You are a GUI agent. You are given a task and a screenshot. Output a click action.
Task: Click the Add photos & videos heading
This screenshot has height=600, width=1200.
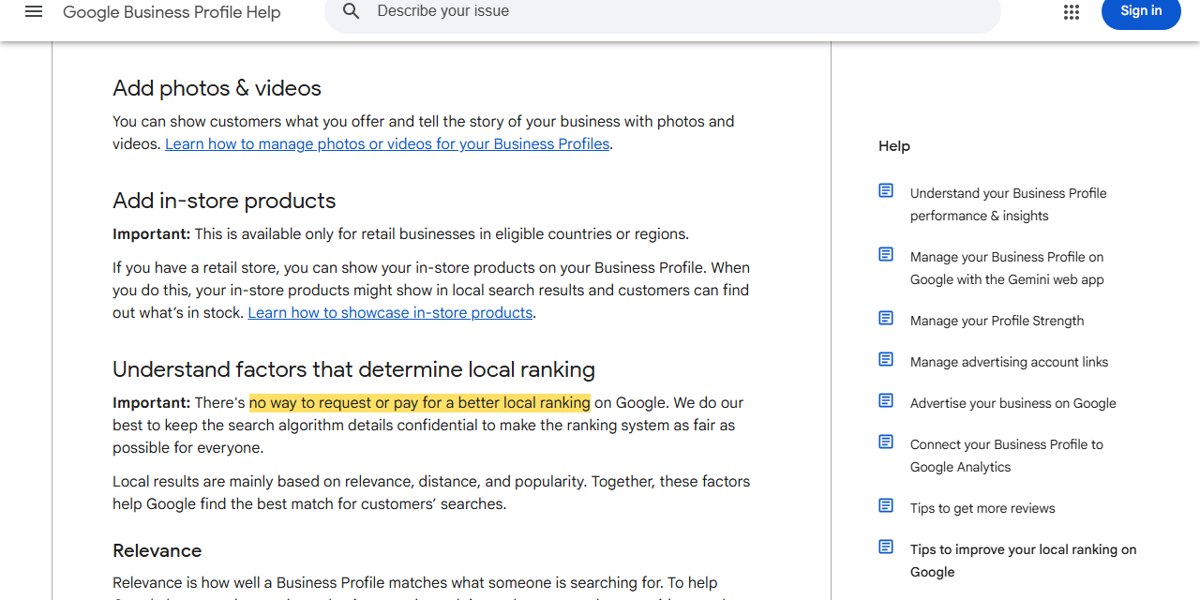pyautogui.click(x=217, y=88)
